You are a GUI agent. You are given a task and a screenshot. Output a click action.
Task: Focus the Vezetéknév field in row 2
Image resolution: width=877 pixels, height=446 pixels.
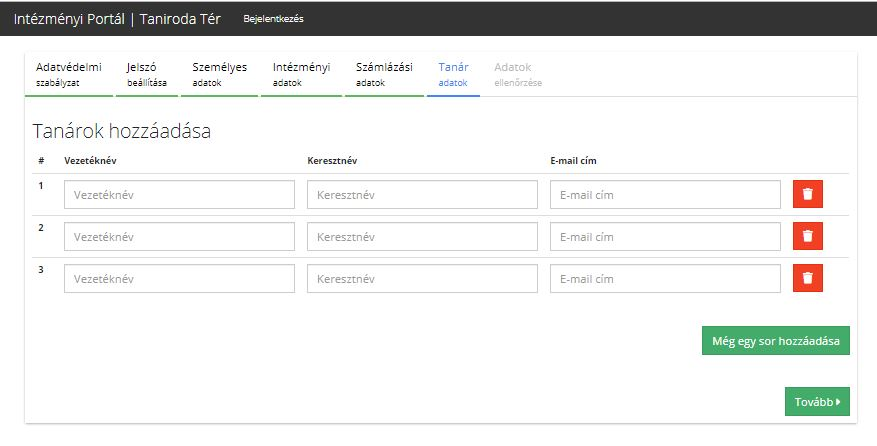click(x=179, y=236)
